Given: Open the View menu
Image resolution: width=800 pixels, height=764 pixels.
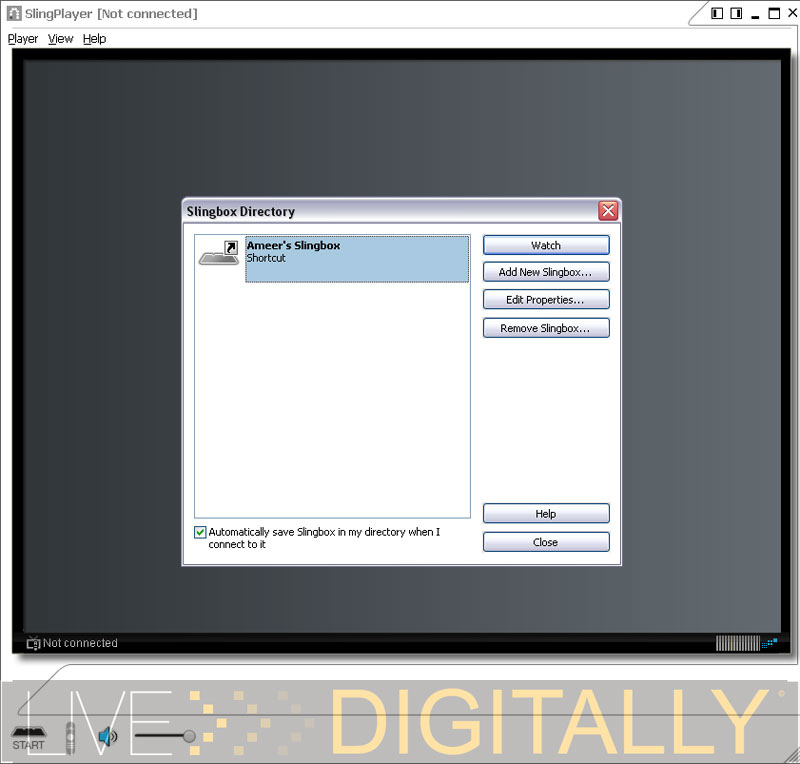Looking at the screenshot, I should [60, 39].
